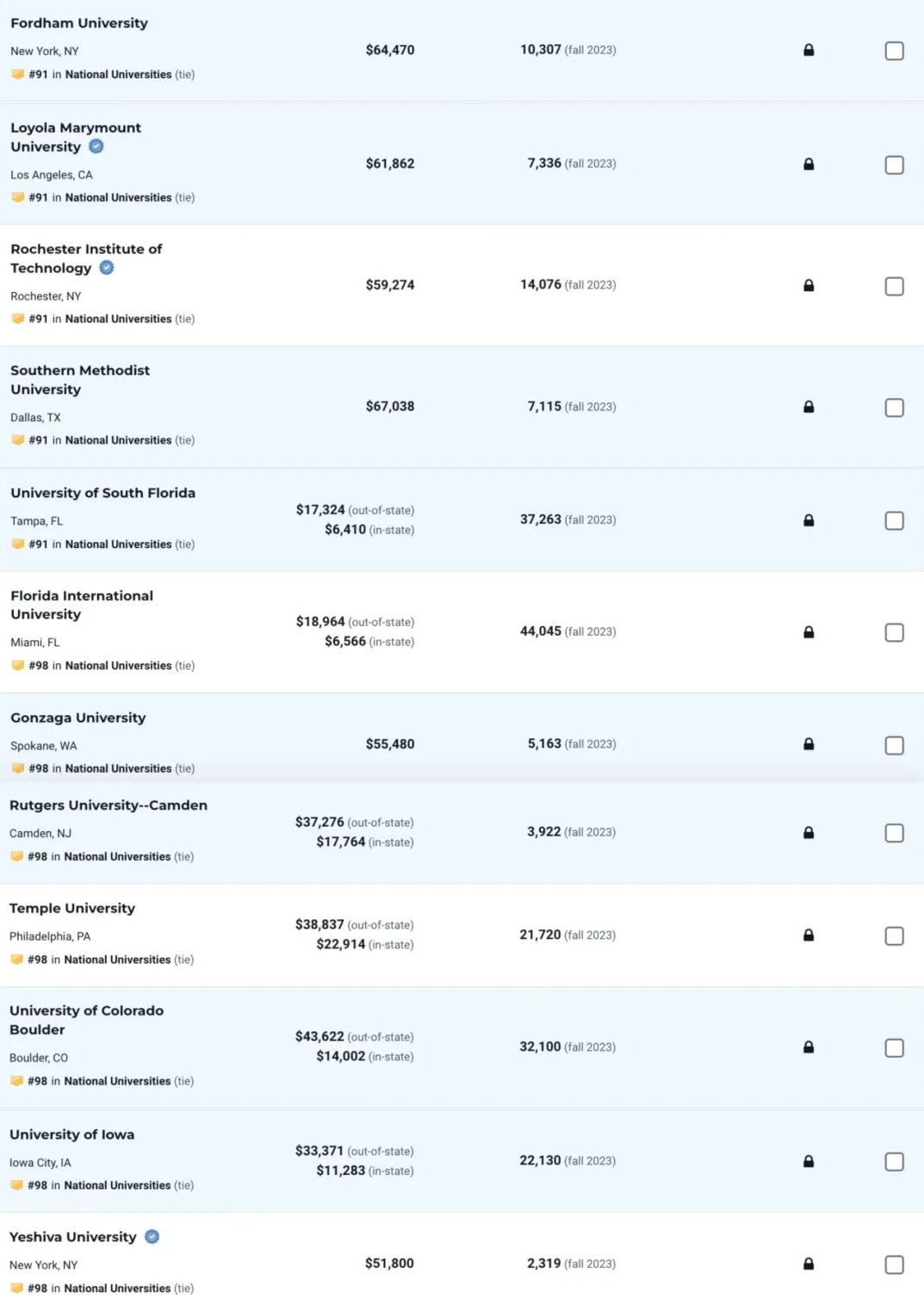Click the lock icon in Temple University row
This screenshot has width=924, height=1305.
pos(809,935)
